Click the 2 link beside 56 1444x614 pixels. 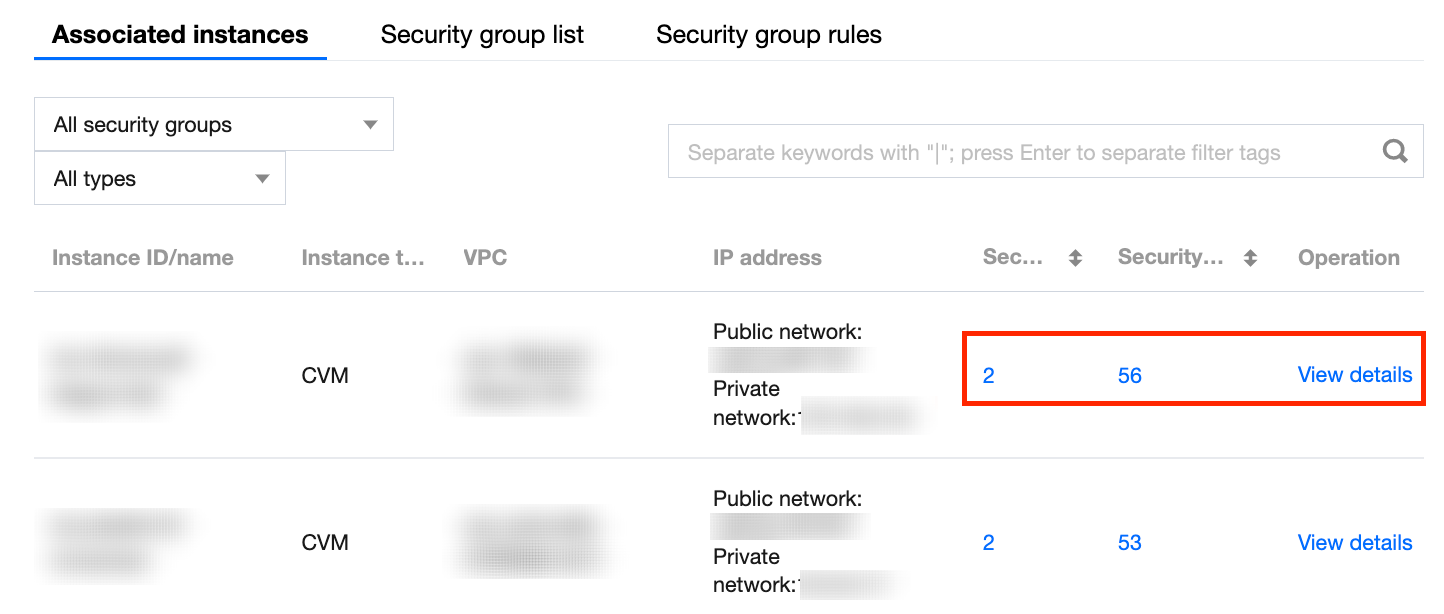coord(988,376)
